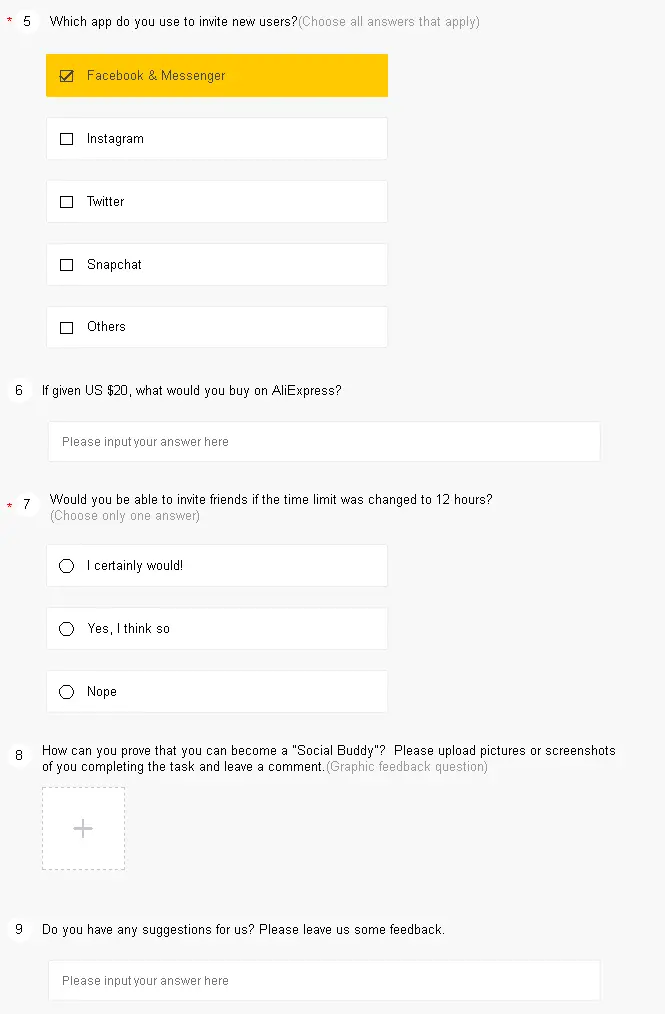Select the 'Yes, I think so' radio option
The width and height of the screenshot is (665, 1014).
pos(67,629)
